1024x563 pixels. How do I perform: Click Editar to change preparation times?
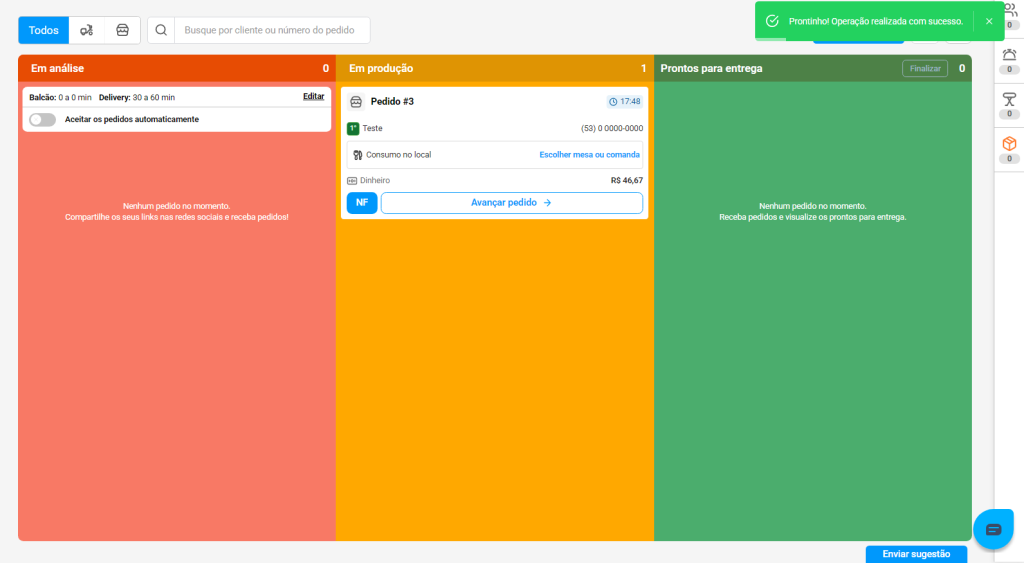313,97
